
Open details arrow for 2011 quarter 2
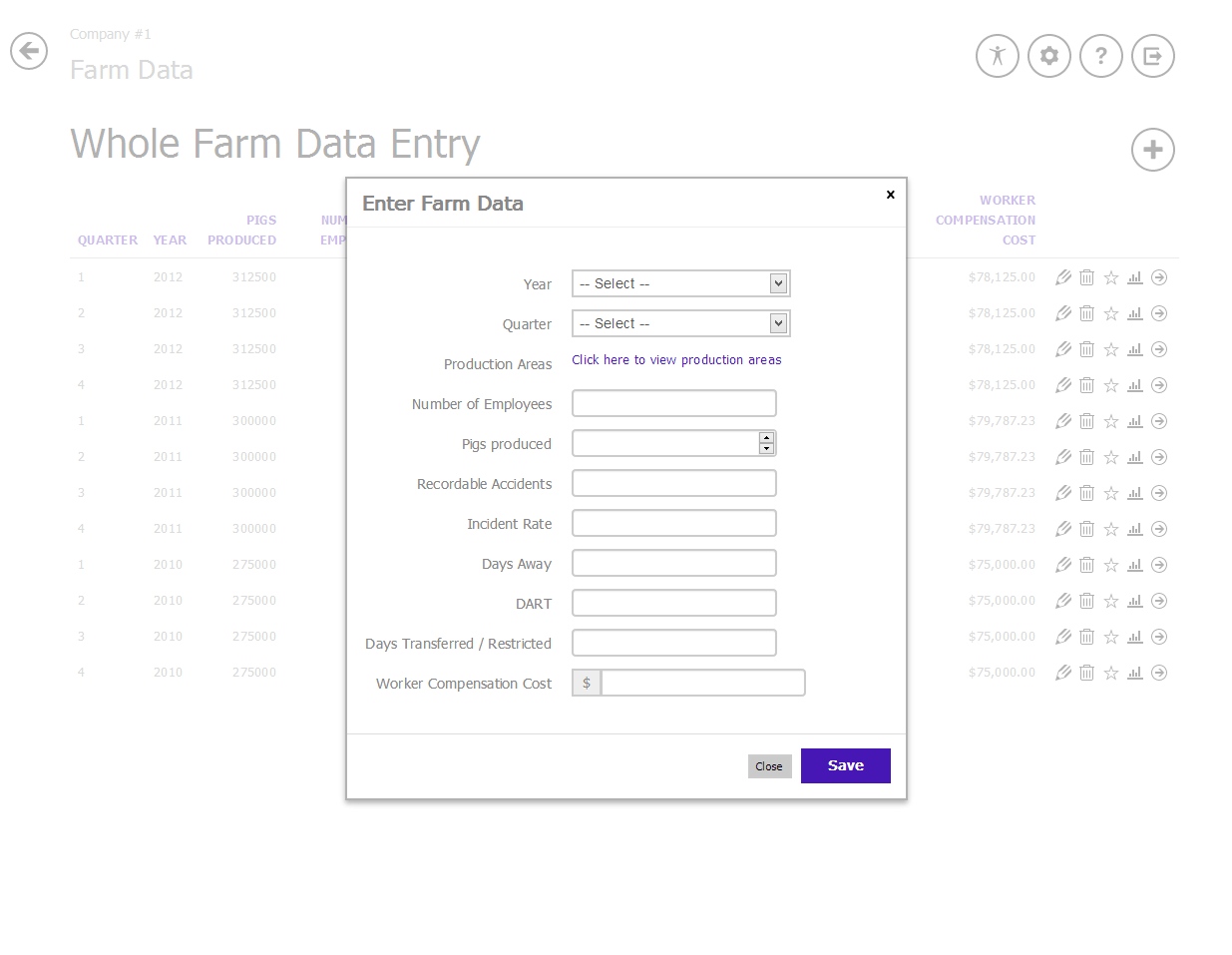point(1159,457)
